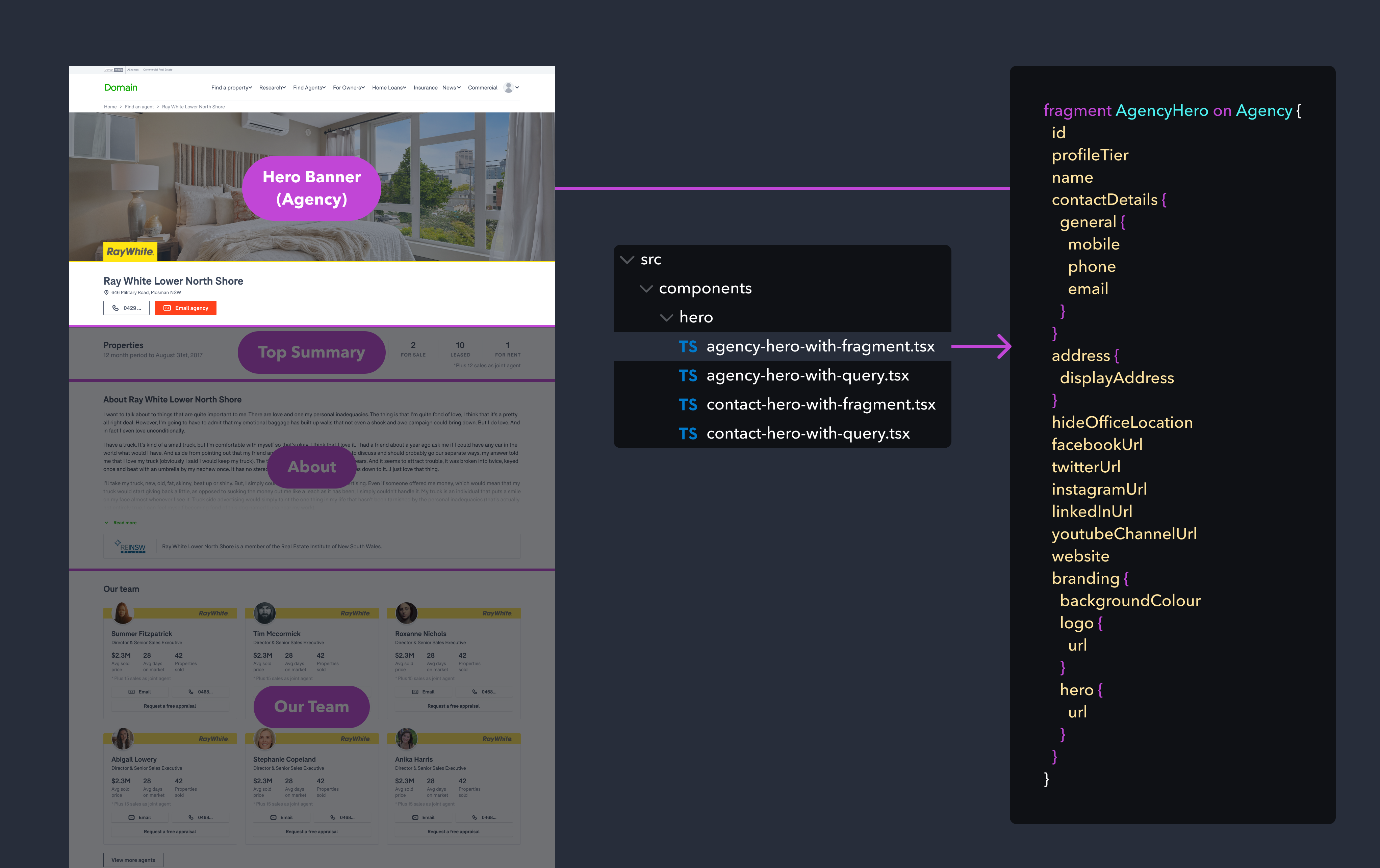
Task: Click the REINSW member logo
Action: (131, 547)
